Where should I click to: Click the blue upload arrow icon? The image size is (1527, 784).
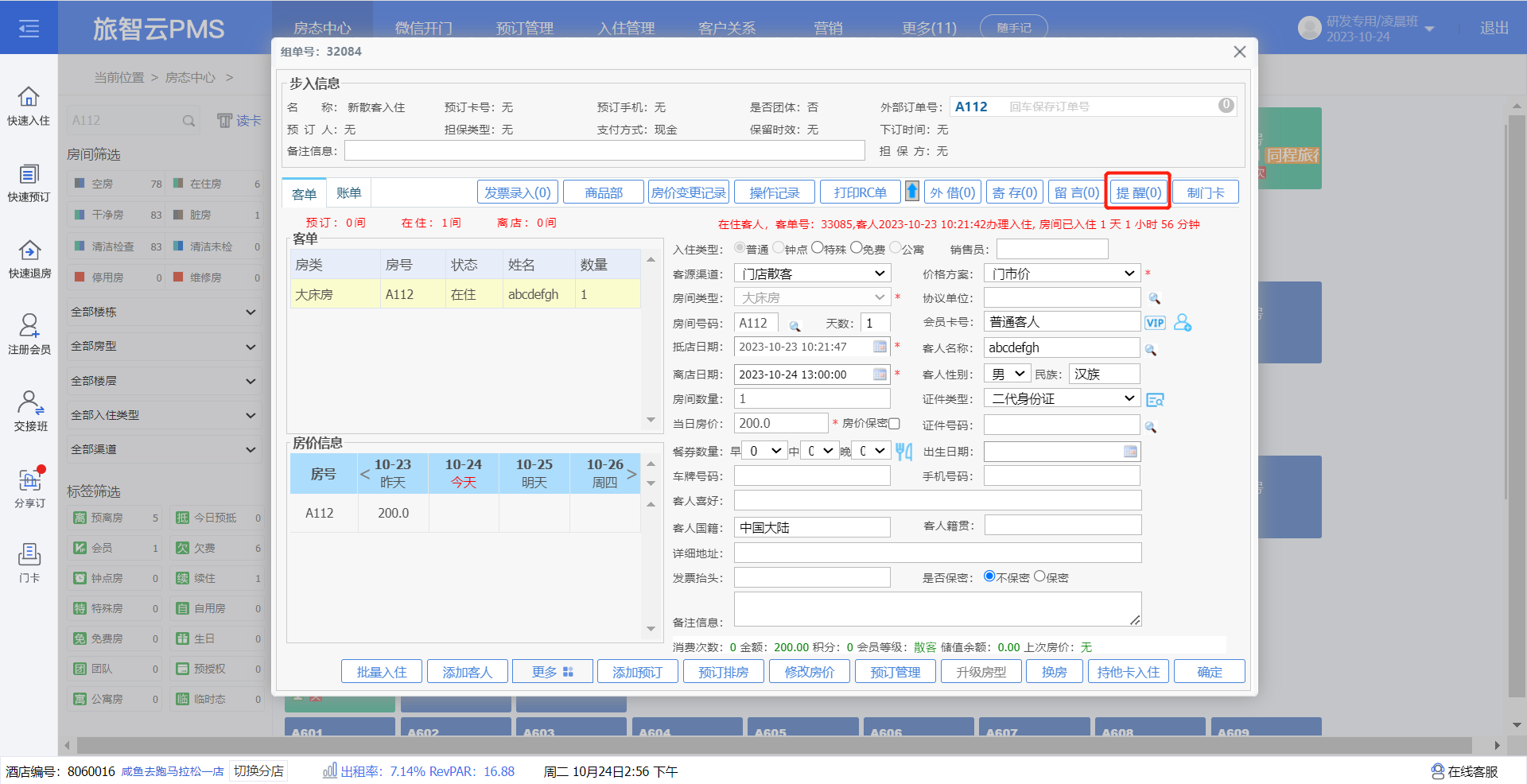coord(912,191)
